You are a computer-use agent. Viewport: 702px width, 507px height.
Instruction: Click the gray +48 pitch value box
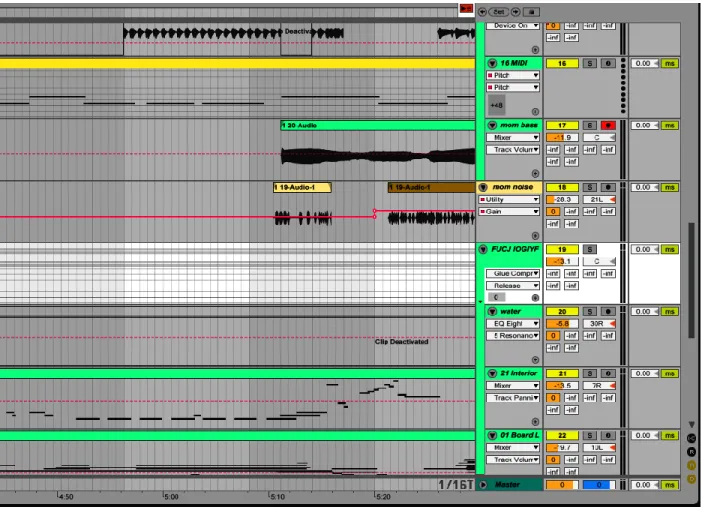click(496, 105)
